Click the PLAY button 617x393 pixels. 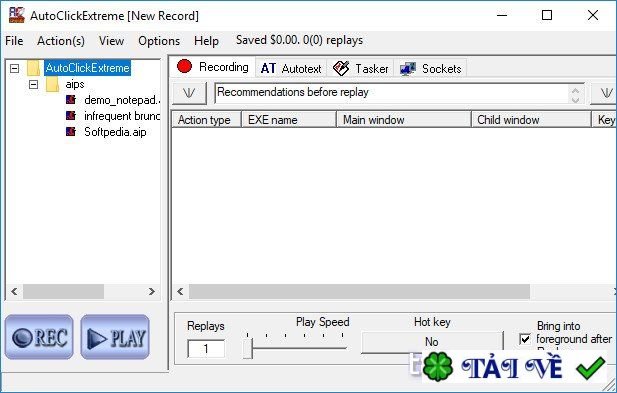tap(115, 337)
